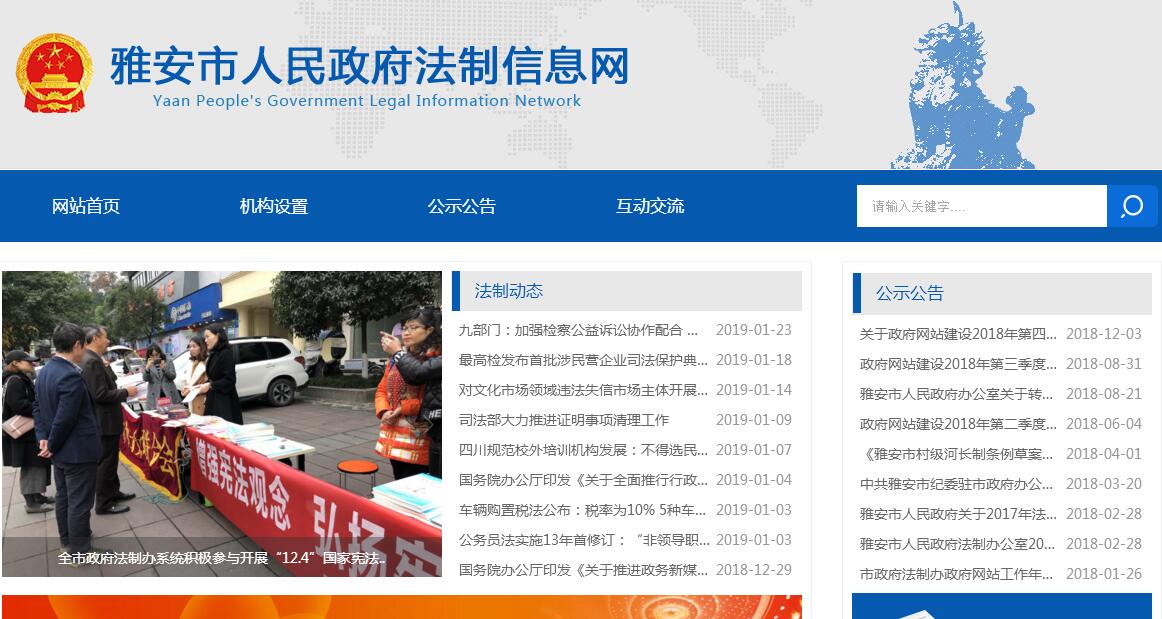
Task: Open the 网站首页 menu item
Action: 86,206
